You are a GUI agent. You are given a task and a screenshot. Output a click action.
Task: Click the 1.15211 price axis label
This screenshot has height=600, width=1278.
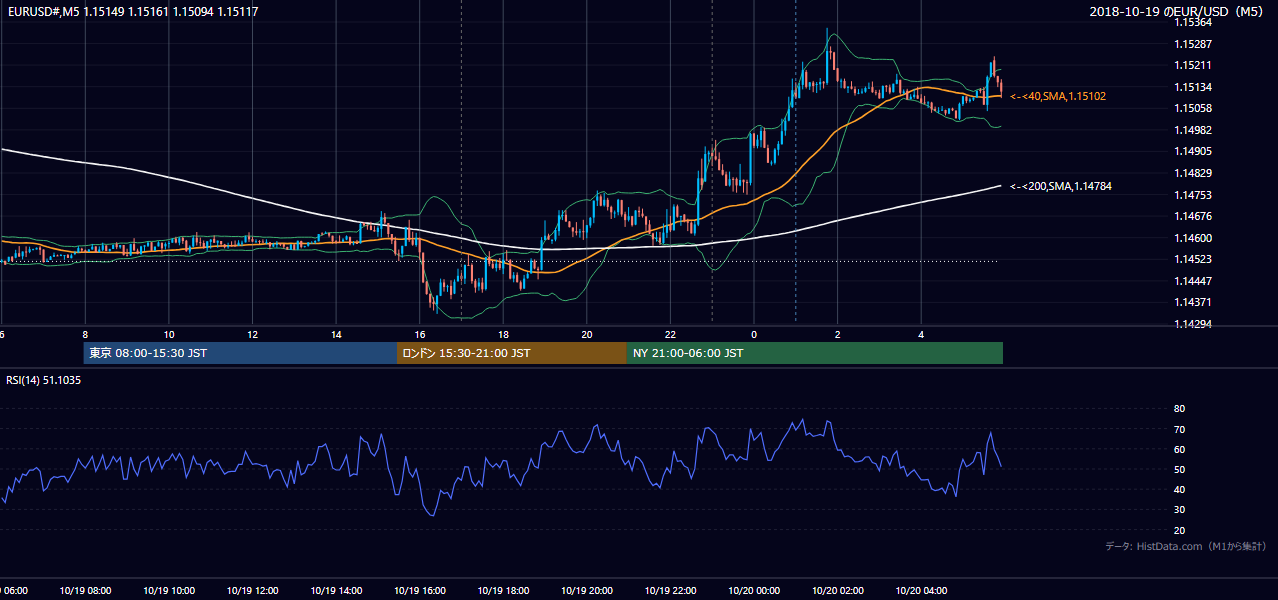click(x=1192, y=65)
